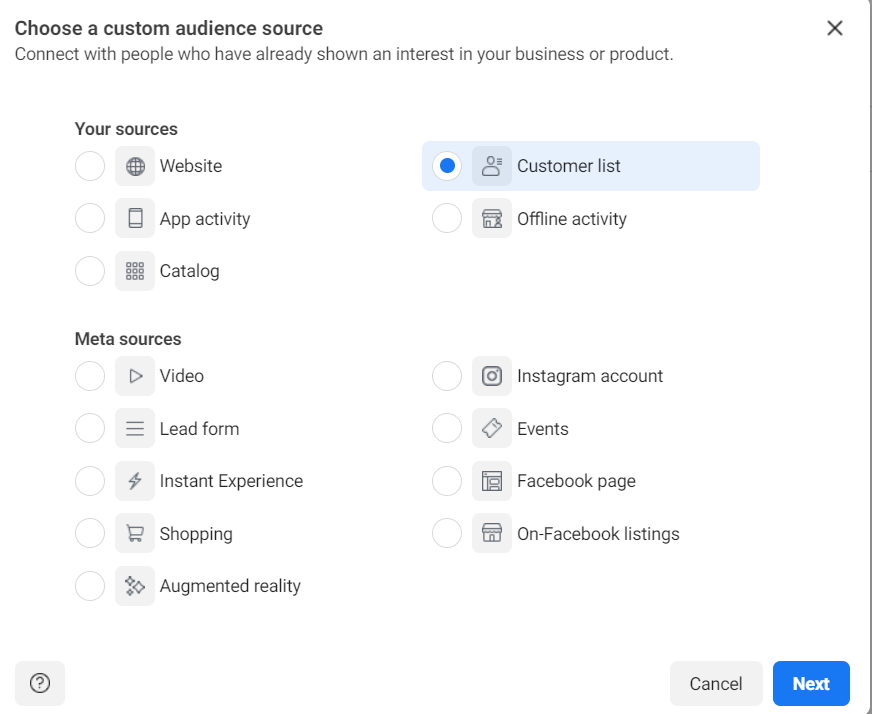
Task: Select the Lead form radio button
Action: (x=90, y=428)
